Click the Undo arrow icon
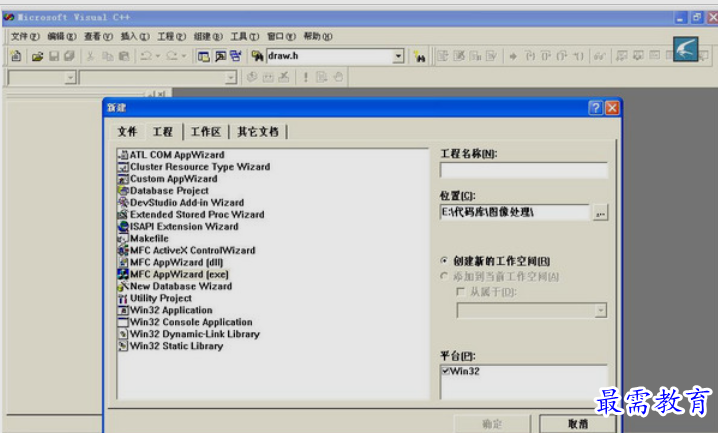The image size is (718, 433). (x=146, y=56)
